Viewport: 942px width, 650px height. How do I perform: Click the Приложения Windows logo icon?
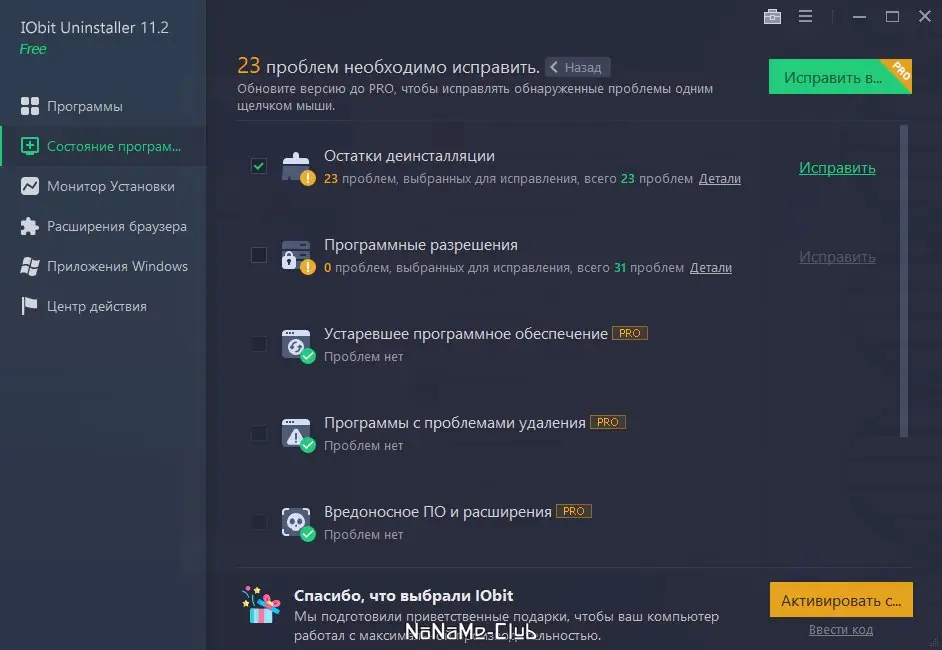(x=29, y=266)
